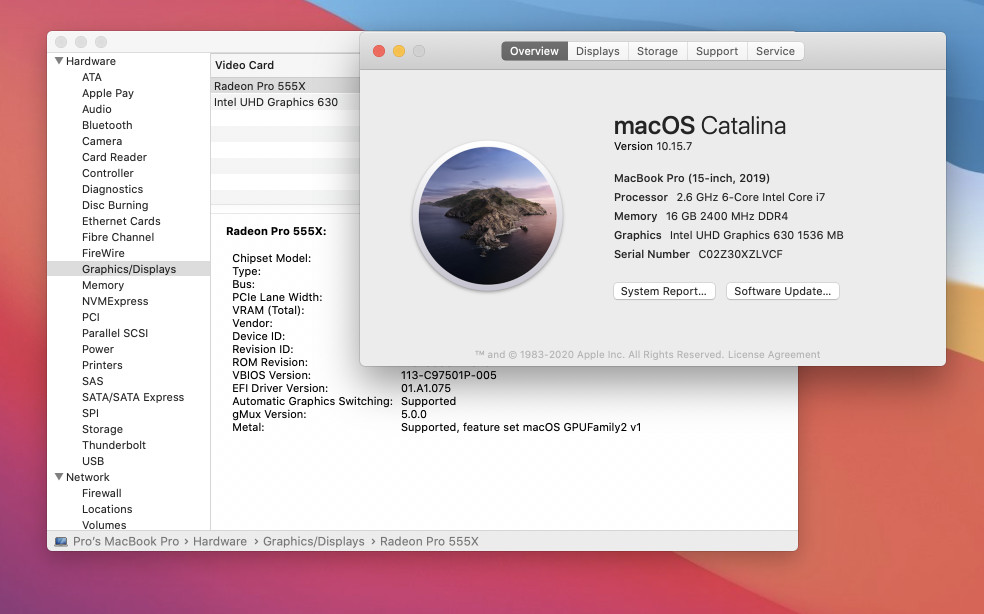The height and width of the screenshot is (614, 984).
Task: Minimize the About This Mac window
Action: tap(399, 51)
